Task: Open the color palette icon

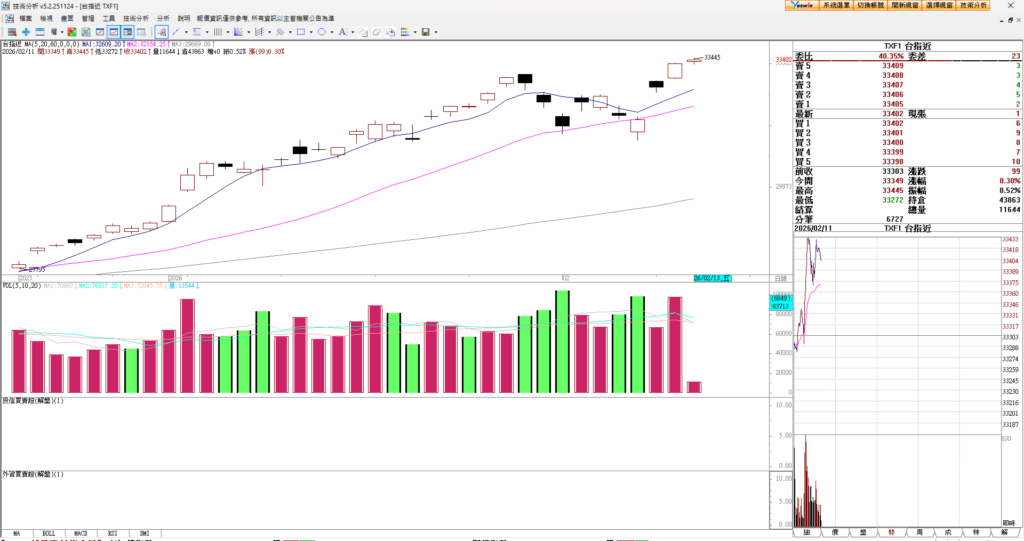Action: click(404, 32)
